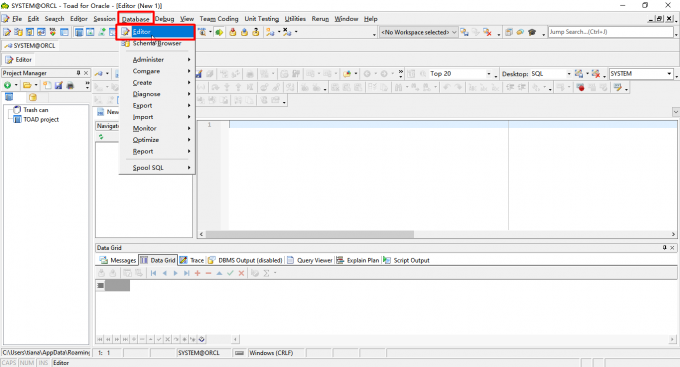Open the Utilities menu

[295, 19]
